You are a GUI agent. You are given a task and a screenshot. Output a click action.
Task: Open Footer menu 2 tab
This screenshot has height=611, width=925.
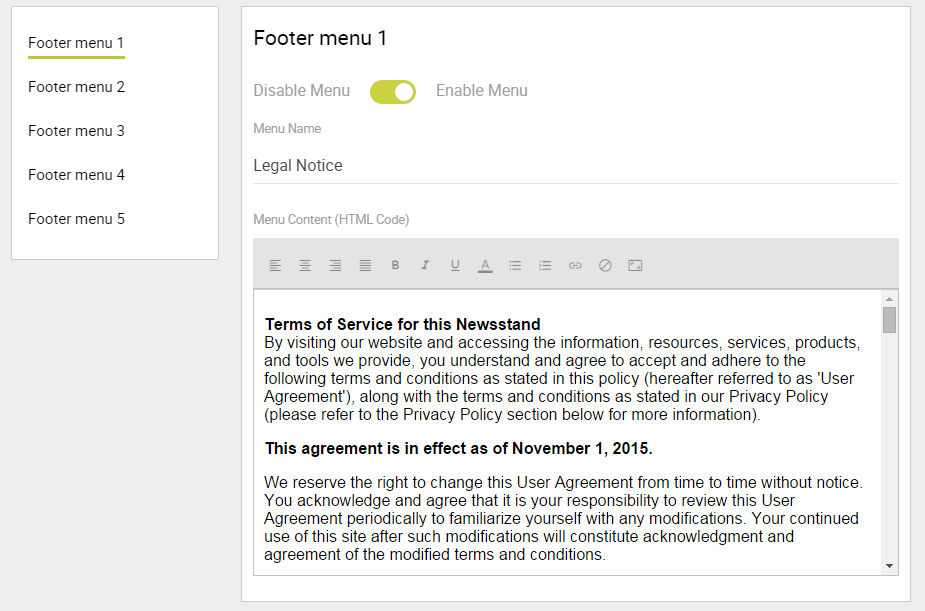tap(77, 87)
